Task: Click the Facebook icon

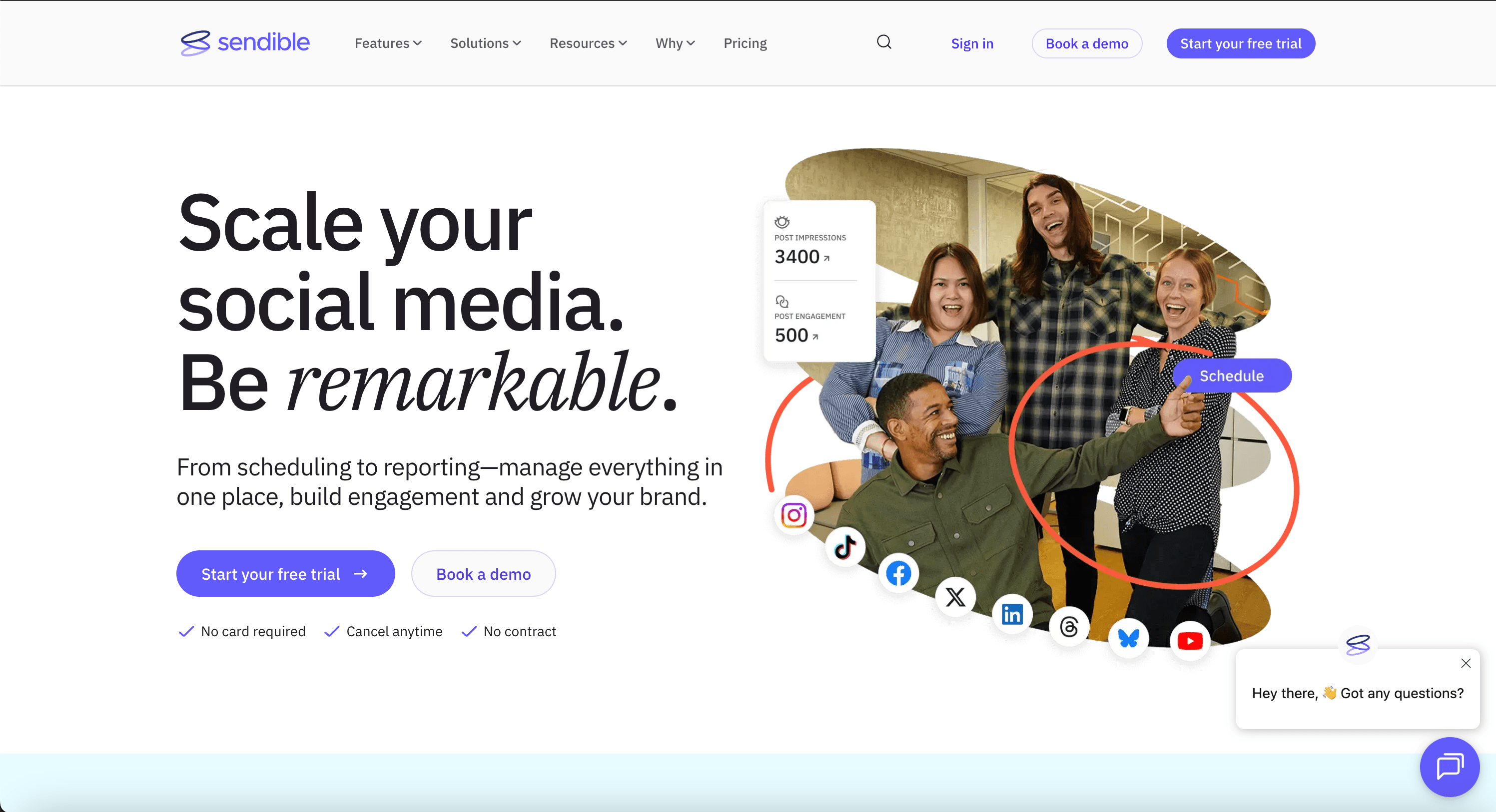Action: coord(898,573)
